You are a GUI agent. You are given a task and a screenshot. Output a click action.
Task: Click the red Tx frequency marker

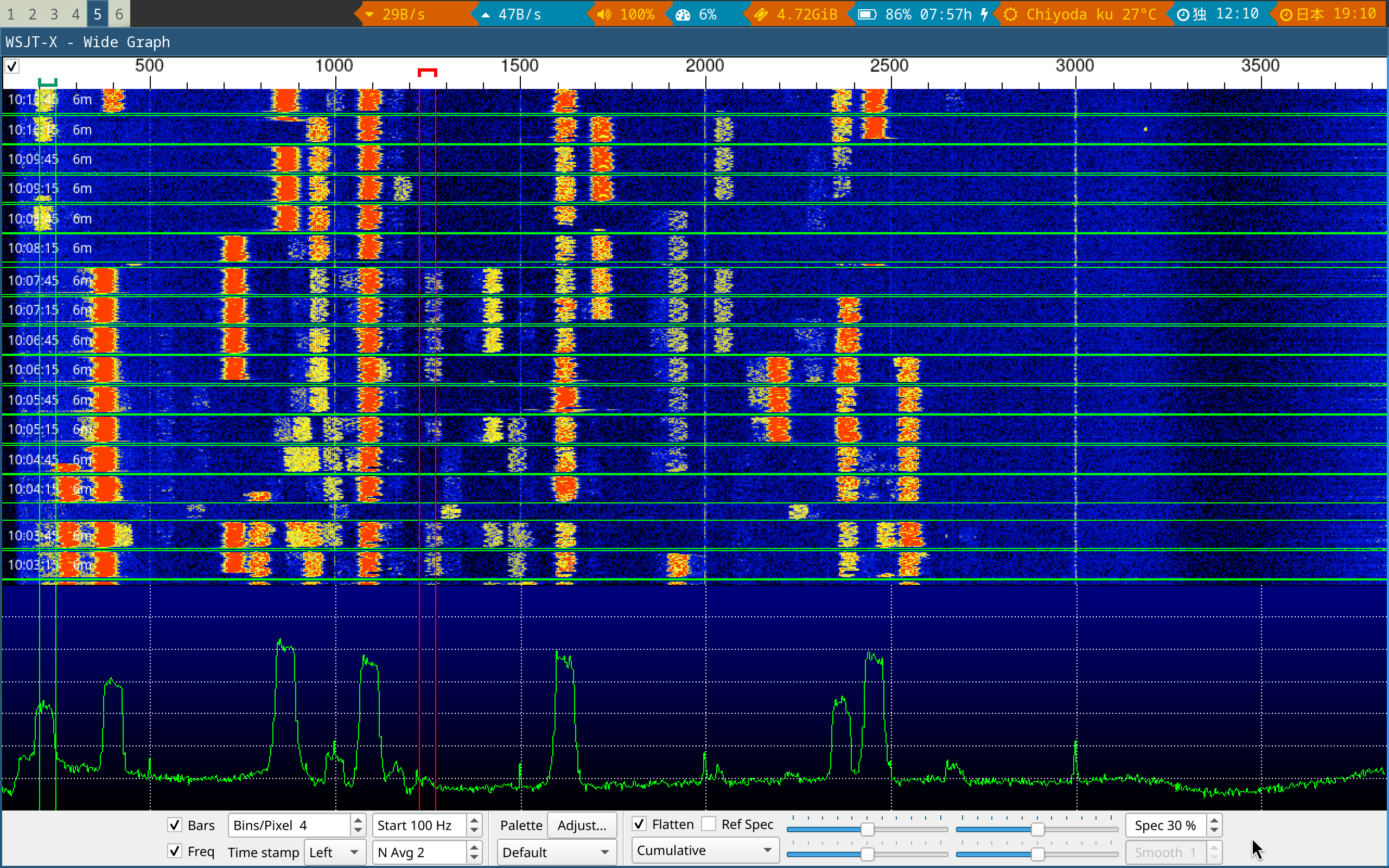pos(427,72)
